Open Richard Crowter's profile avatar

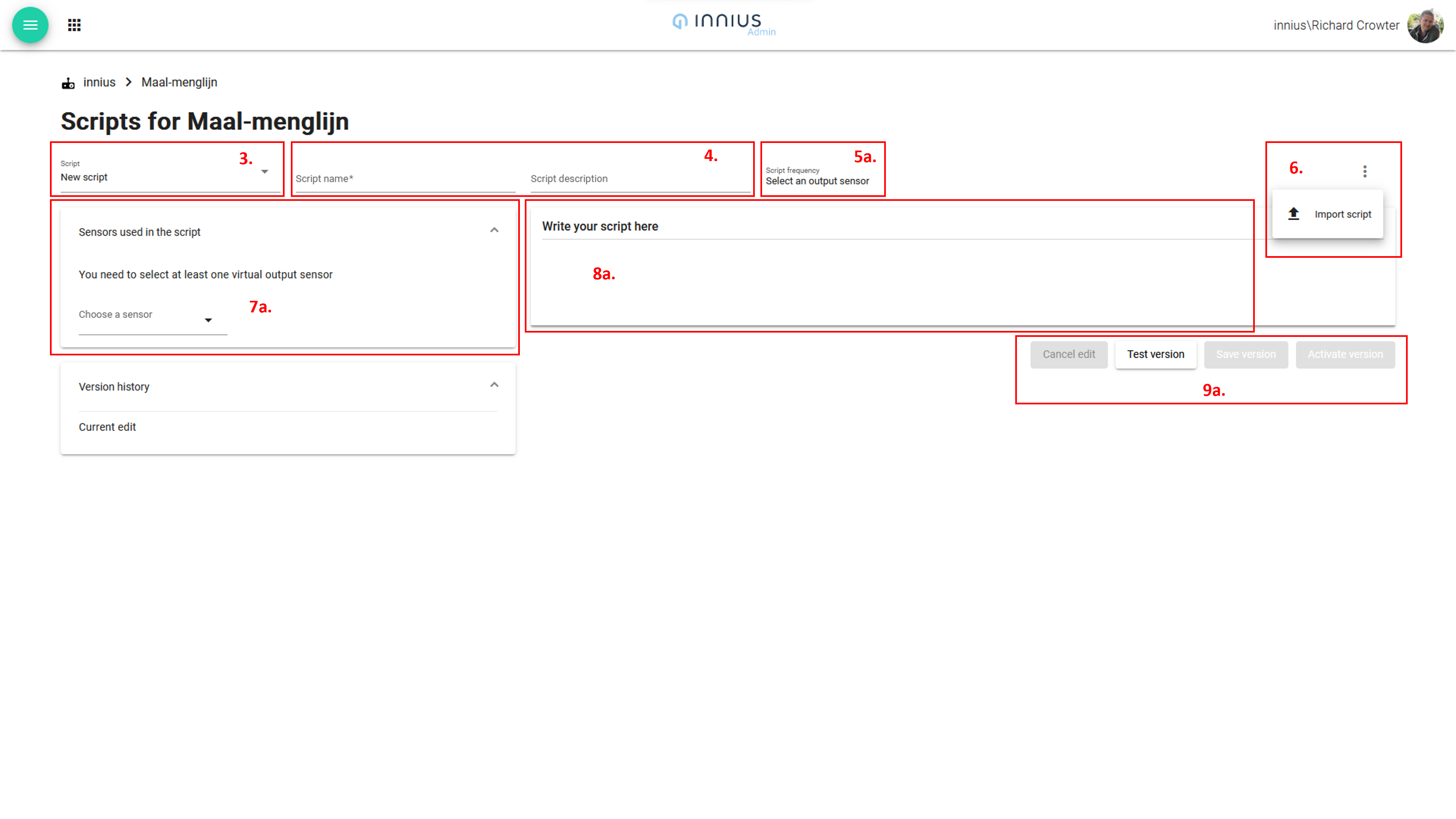click(1425, 25)
